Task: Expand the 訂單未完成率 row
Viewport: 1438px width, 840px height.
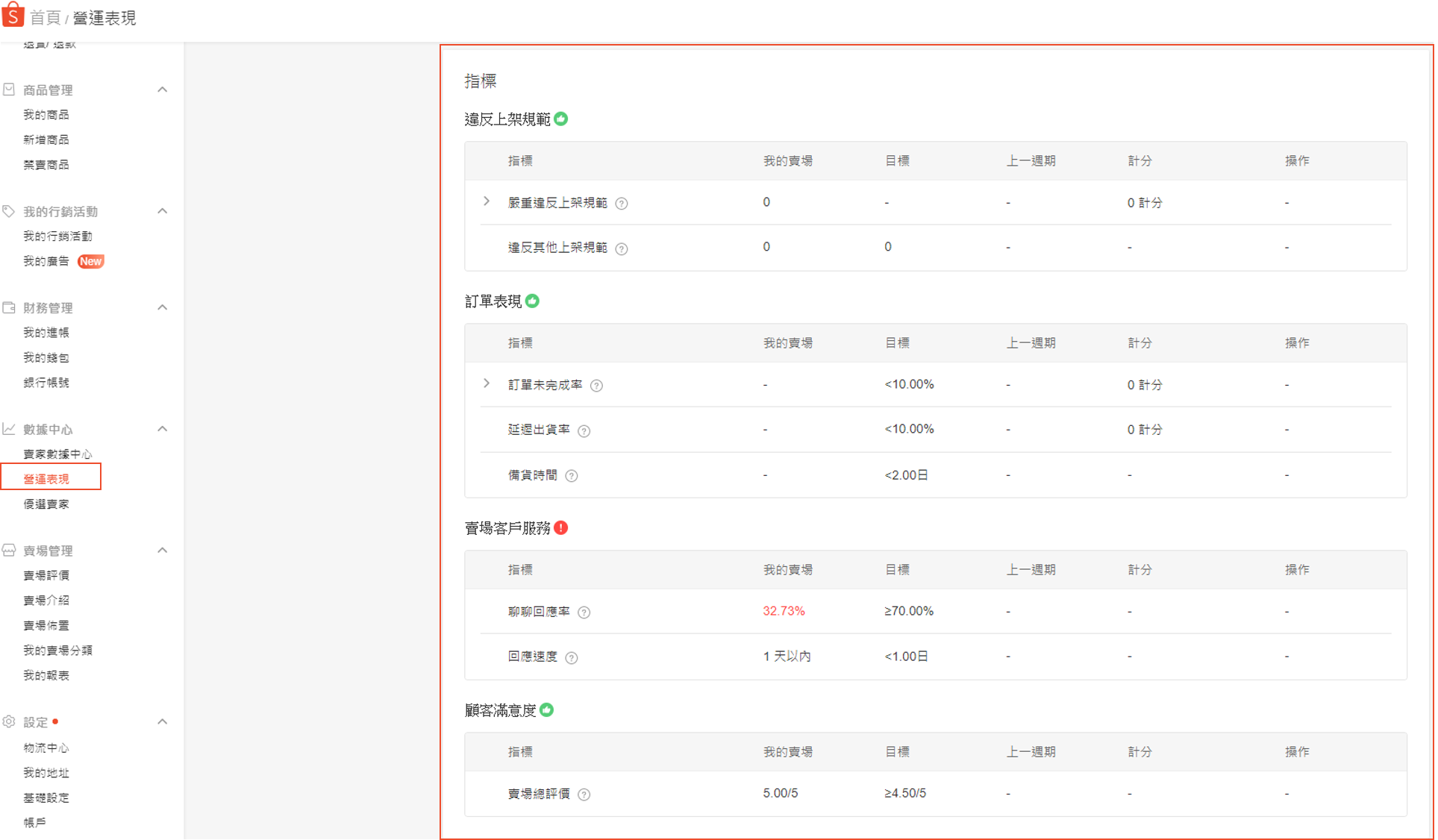Action: point(487,383)
